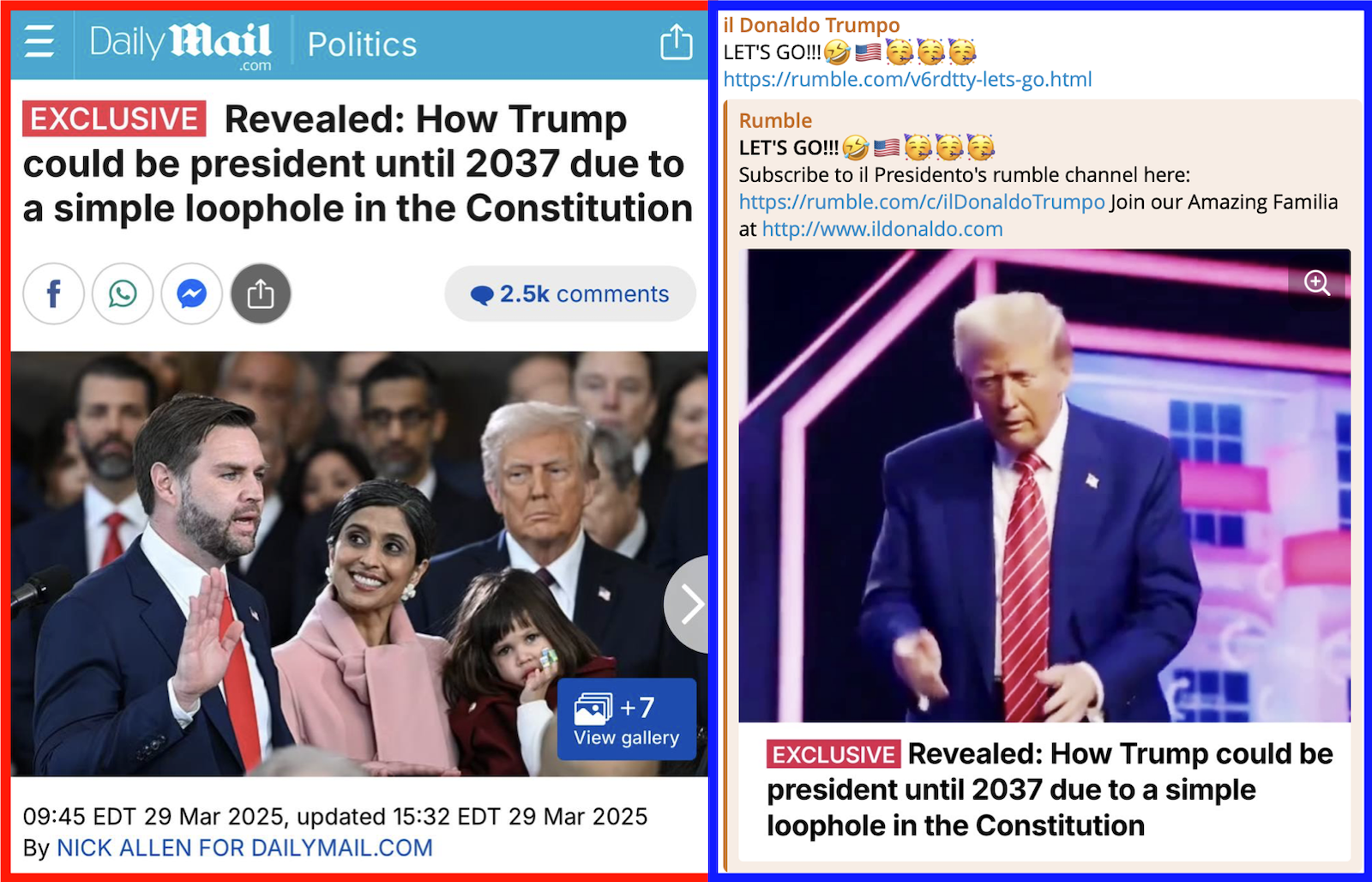Advance to the next gallery photo arrow
Image resolution: width=1372 pixels, height=882 pixels.
(x=687, y=604)
